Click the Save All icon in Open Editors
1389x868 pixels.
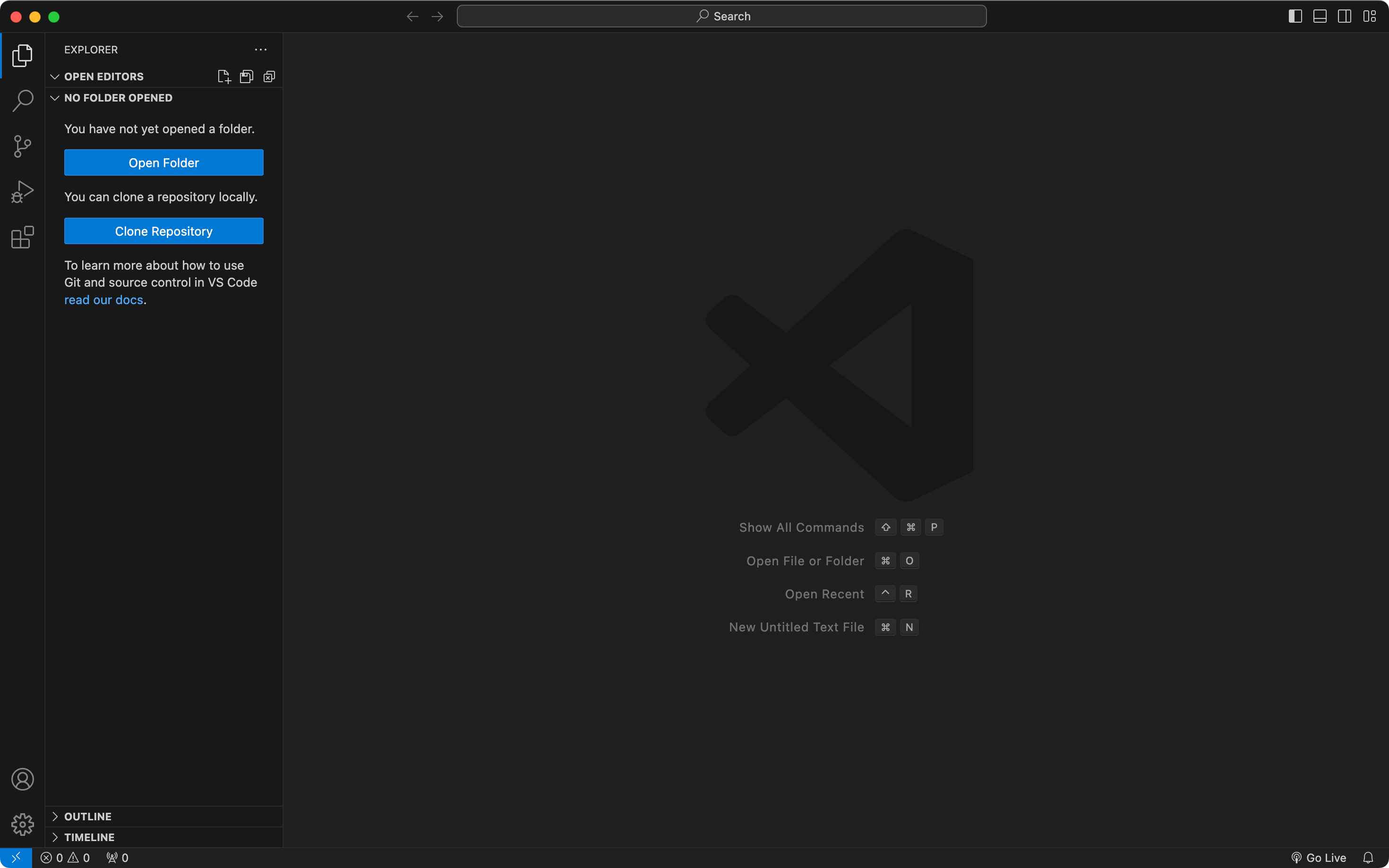click(246, 77)
